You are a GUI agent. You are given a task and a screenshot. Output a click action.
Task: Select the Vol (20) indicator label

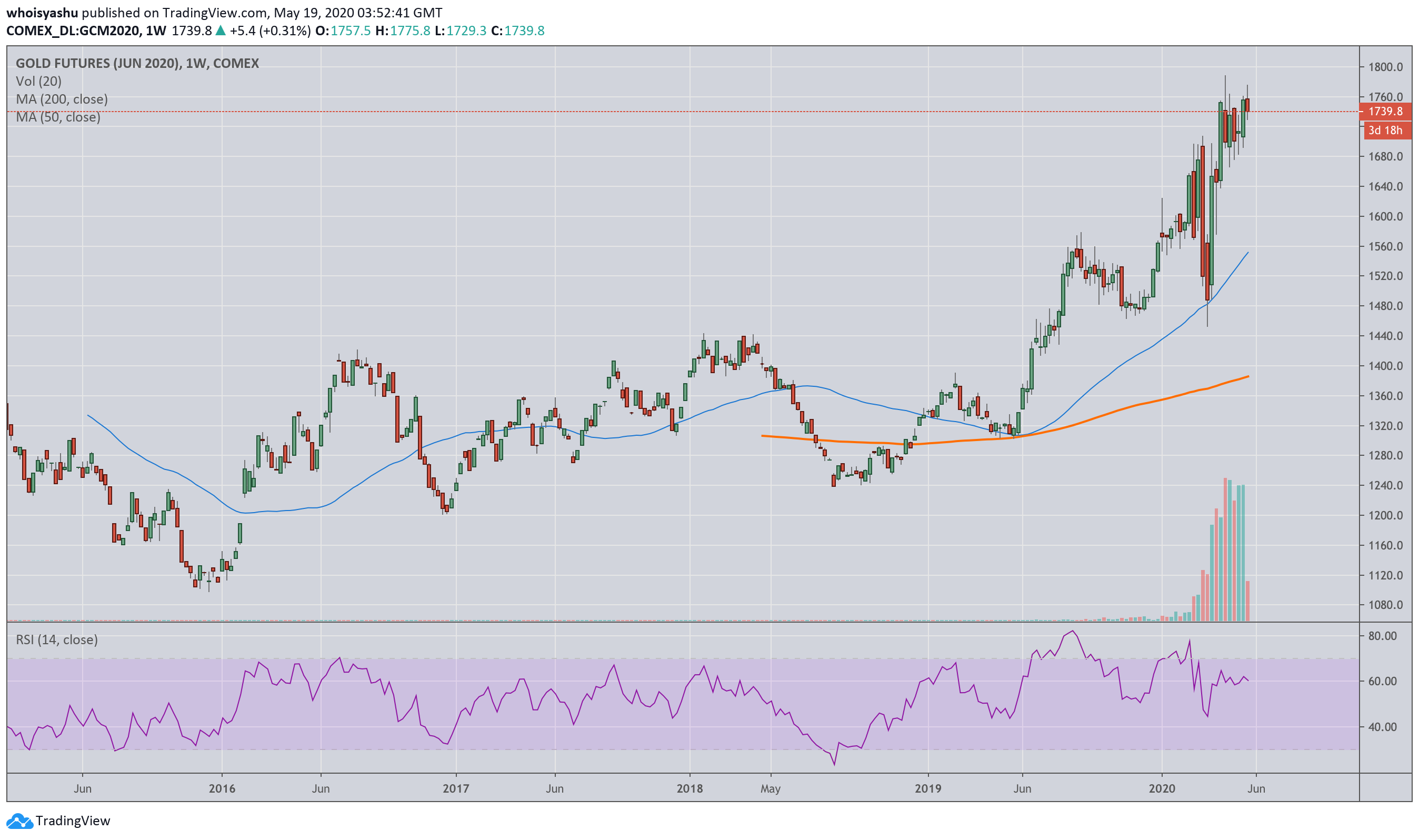[38, 81]
